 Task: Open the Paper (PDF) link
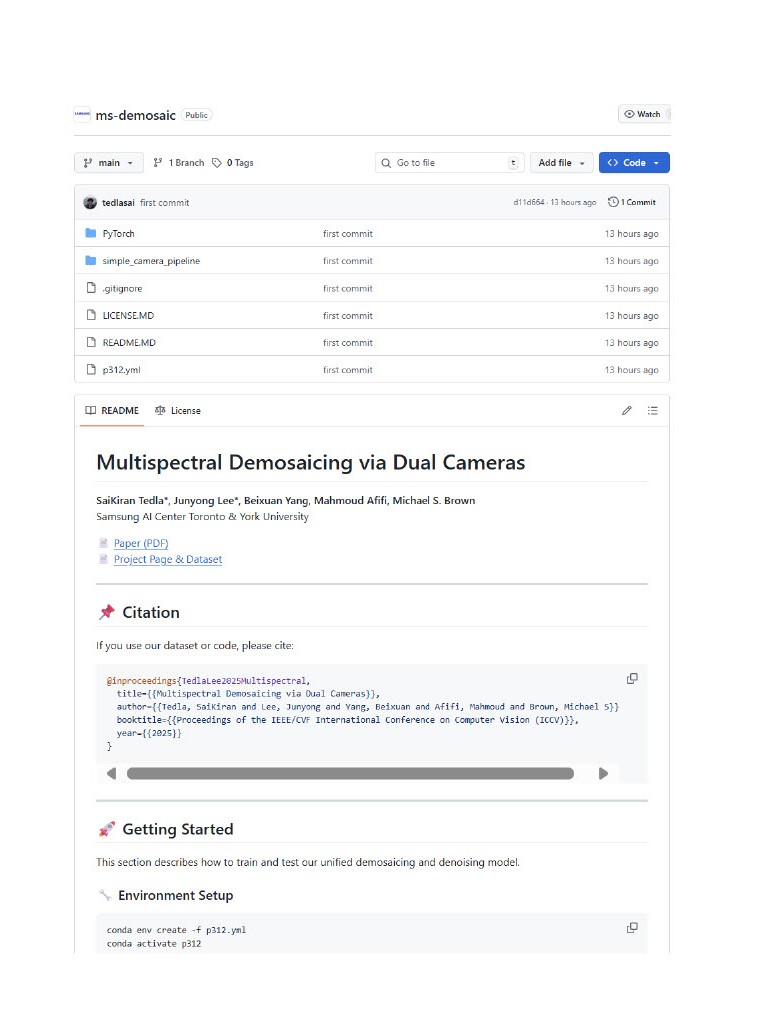[x=141, y=543]
